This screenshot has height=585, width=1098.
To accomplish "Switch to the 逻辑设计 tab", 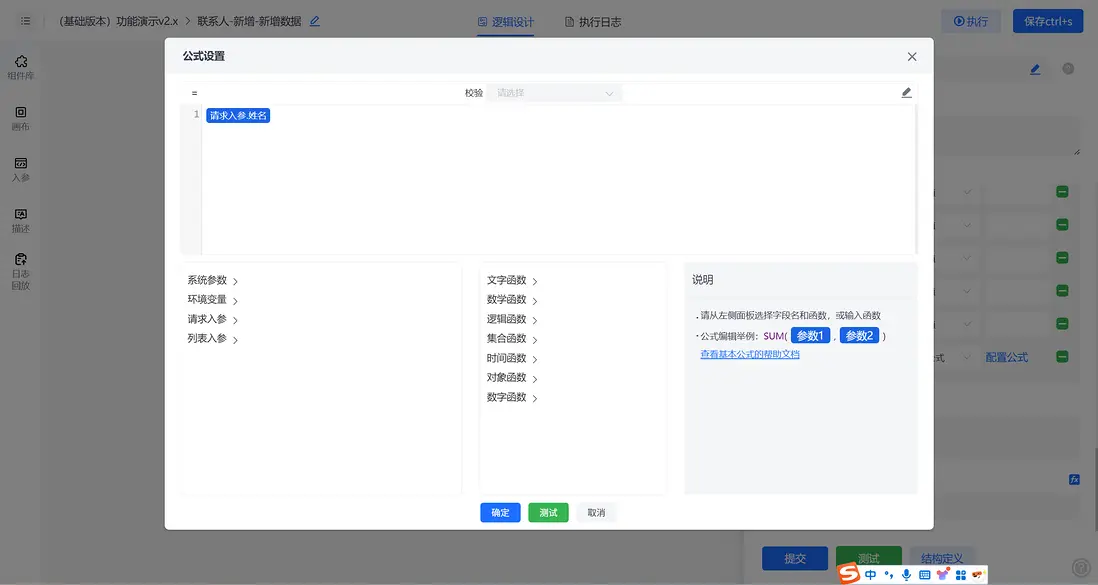I will coord(506,22).
